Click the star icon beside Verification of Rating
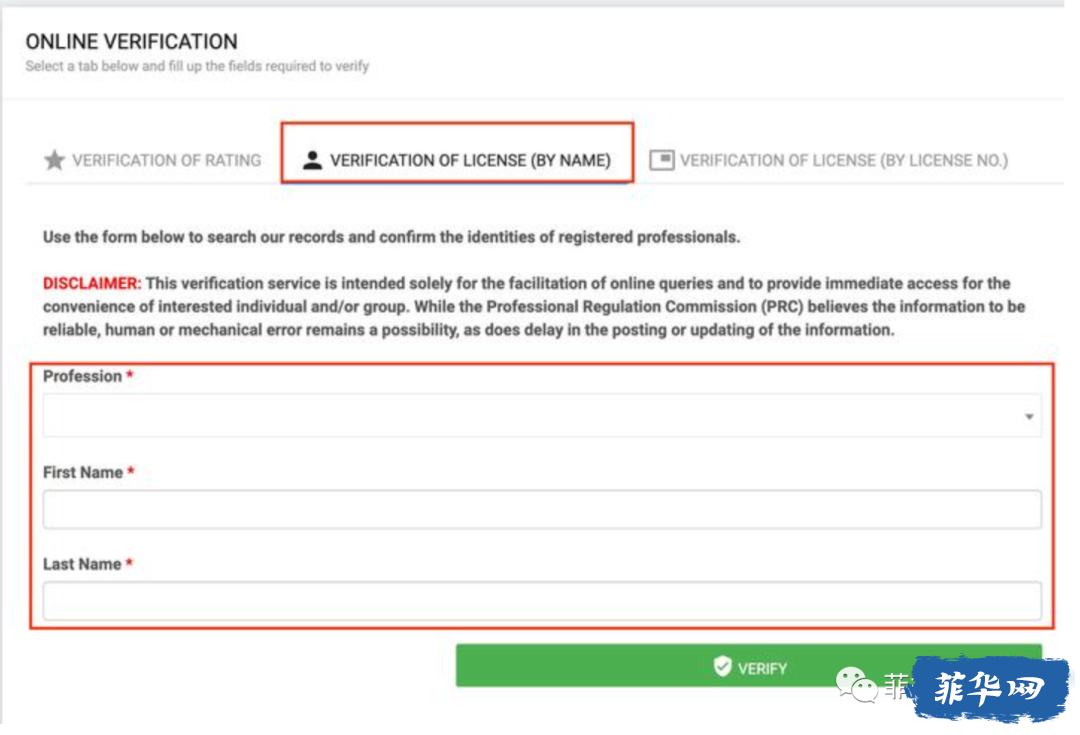1080x735 pixels. coord(54,160)
